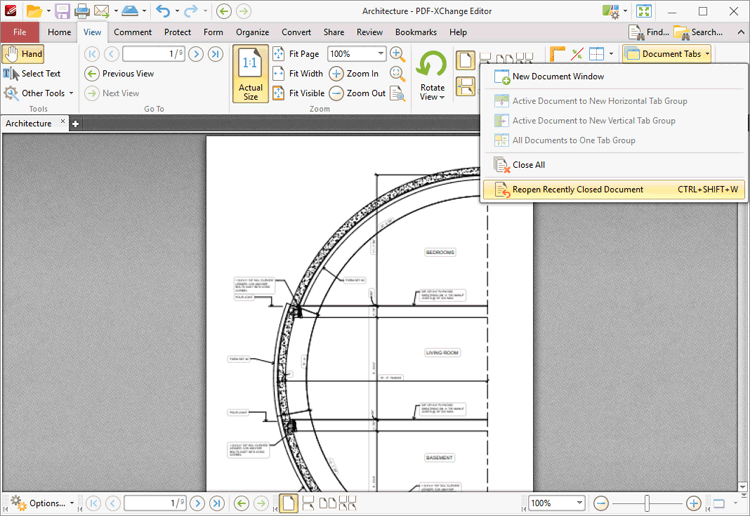Open the ribbon zoom percentage dropdown
This screenshot has height=516, width=750.
pyautogui.click(x=381, y=54)
